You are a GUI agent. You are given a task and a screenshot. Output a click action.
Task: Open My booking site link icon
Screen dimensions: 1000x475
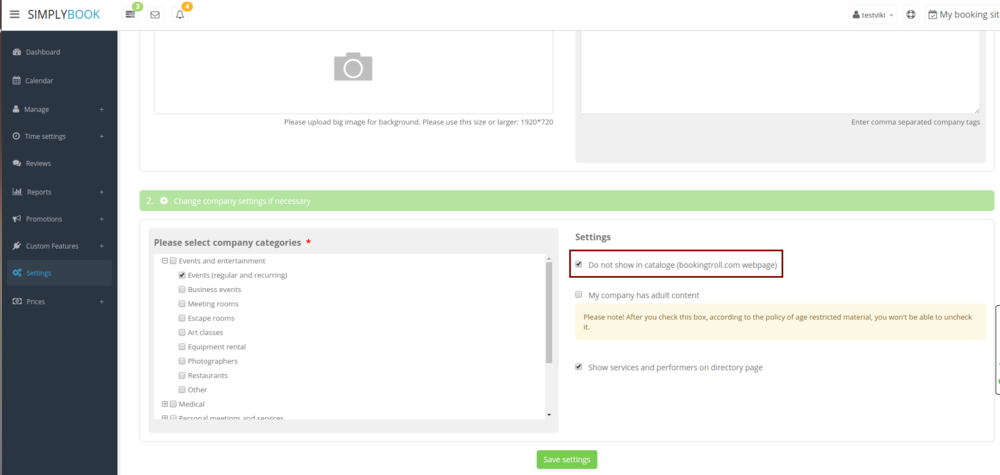pyautogui.click(x=932, y=15)
